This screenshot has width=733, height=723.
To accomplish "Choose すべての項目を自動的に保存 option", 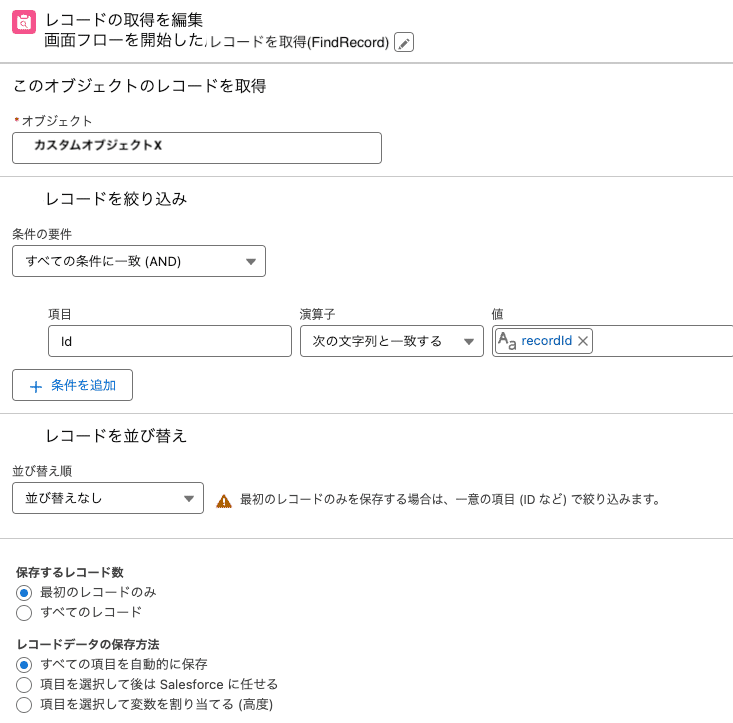I will [24, 665].
